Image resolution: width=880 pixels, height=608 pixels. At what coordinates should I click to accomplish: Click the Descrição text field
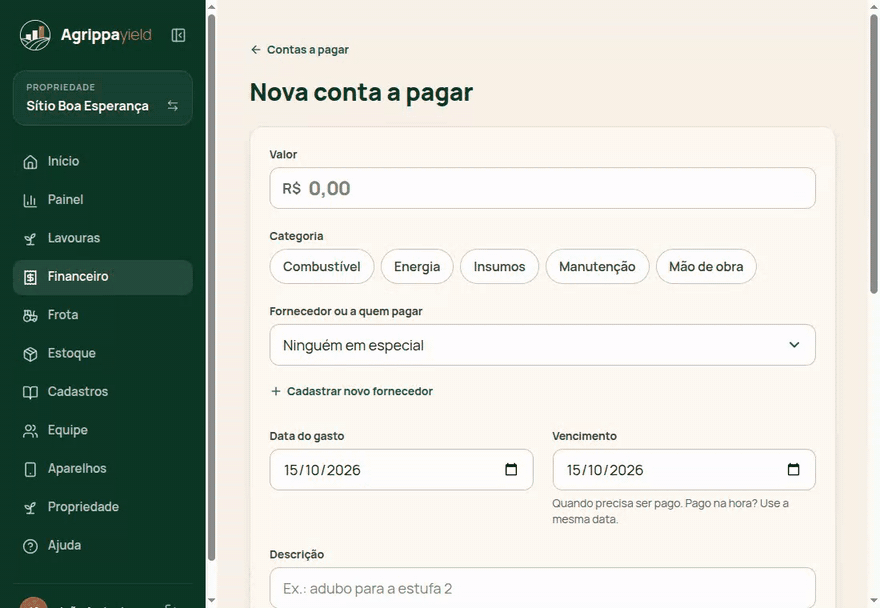[x=542, y=588]
